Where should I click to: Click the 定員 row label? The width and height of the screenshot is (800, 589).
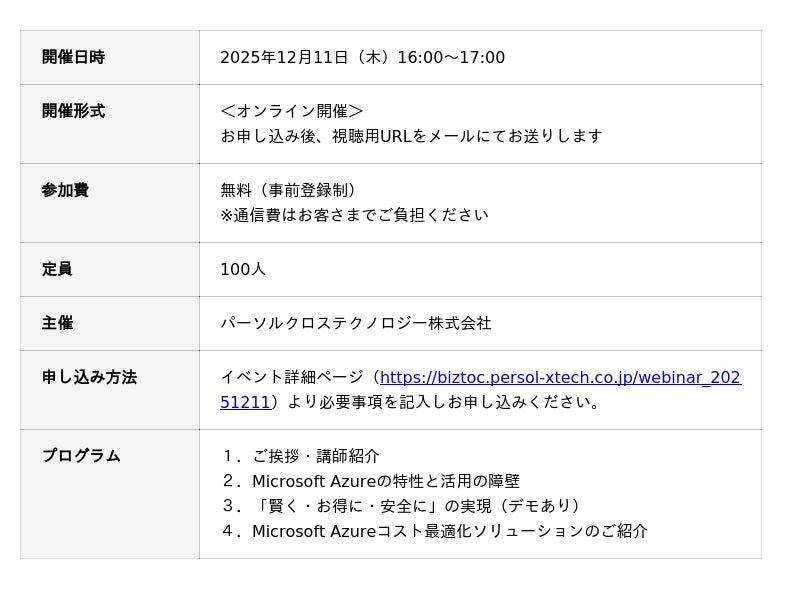pos(57,269)
